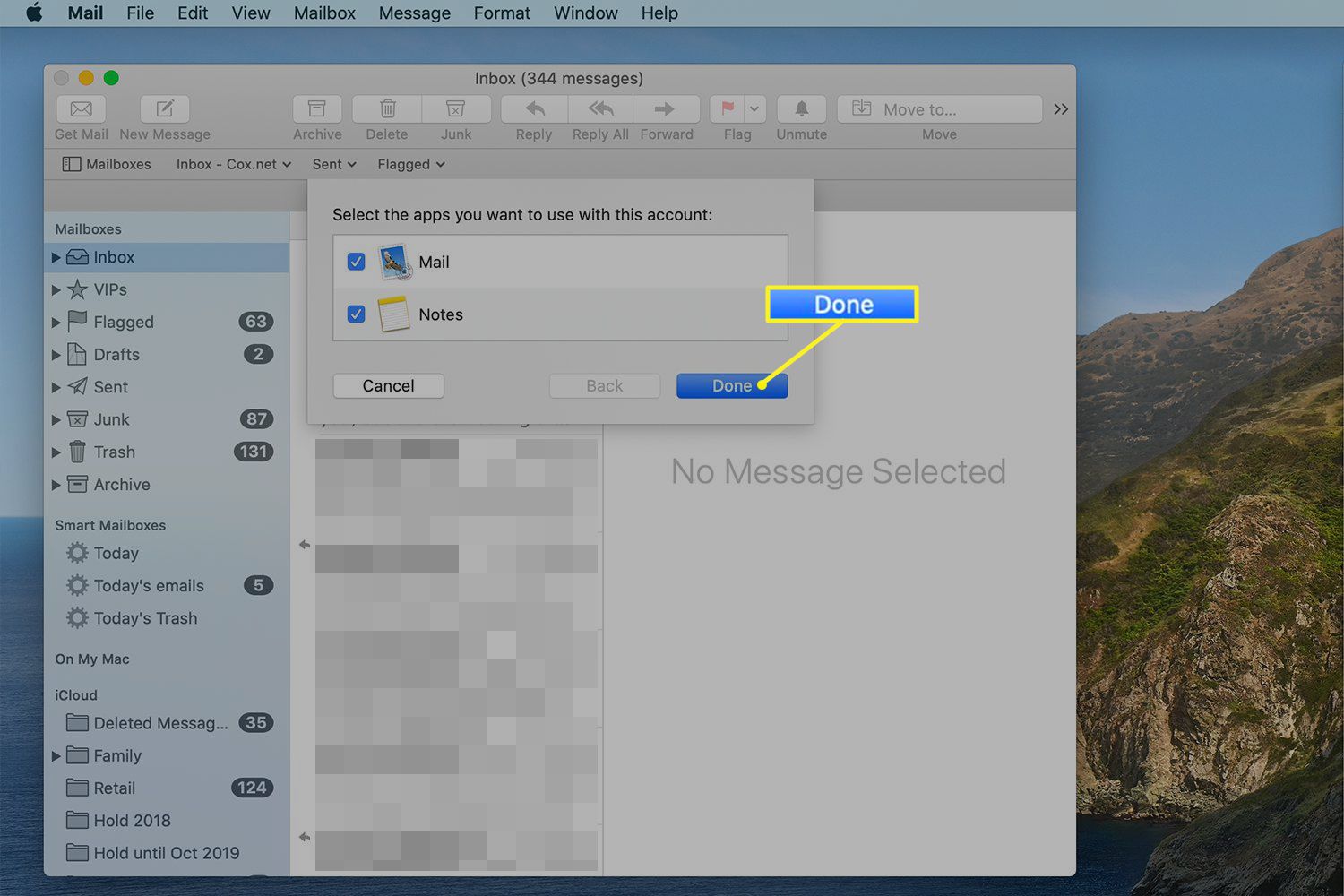Viewport: 1344px width, 896px height.
Task: Open the Today's Trash gear icon
Action: pos(78,618)
